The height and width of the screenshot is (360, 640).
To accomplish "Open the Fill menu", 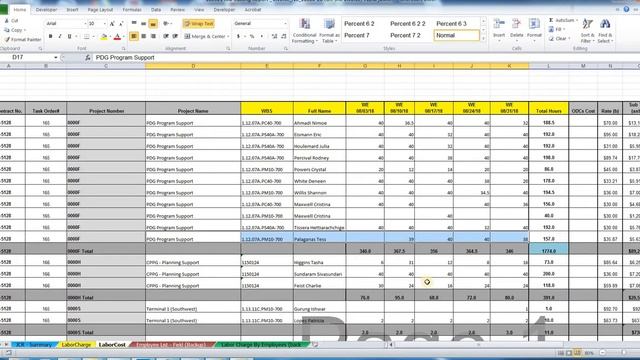I will [556, 29].
